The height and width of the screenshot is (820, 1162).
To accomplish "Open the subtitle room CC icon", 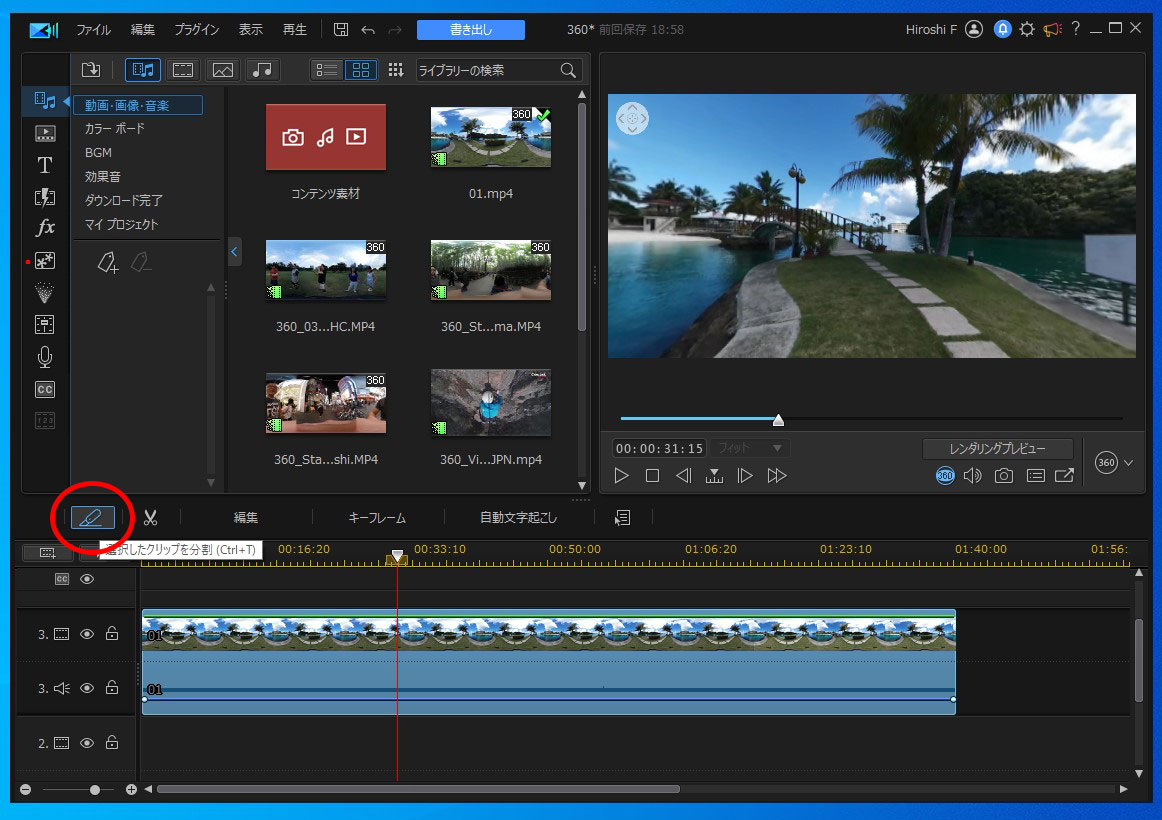I will pos(45,389).
